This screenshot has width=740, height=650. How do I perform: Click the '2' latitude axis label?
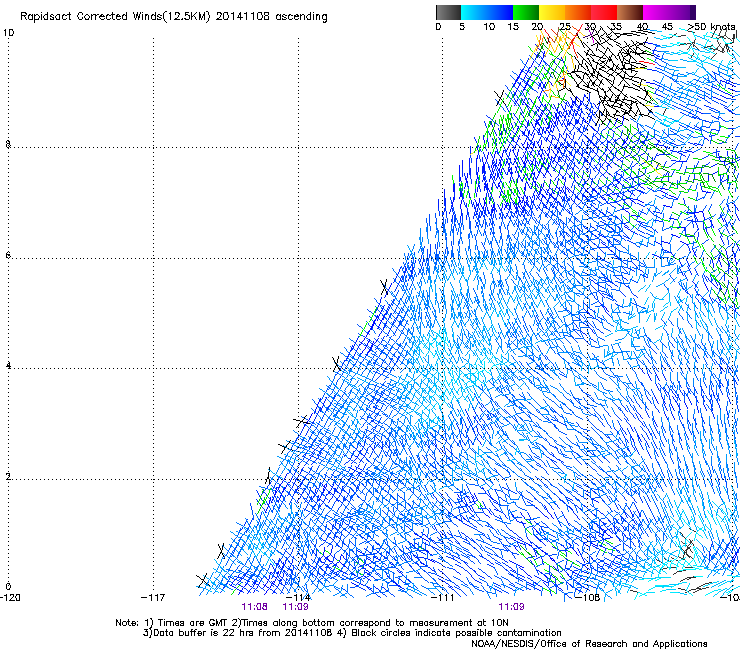coord(8,477)
